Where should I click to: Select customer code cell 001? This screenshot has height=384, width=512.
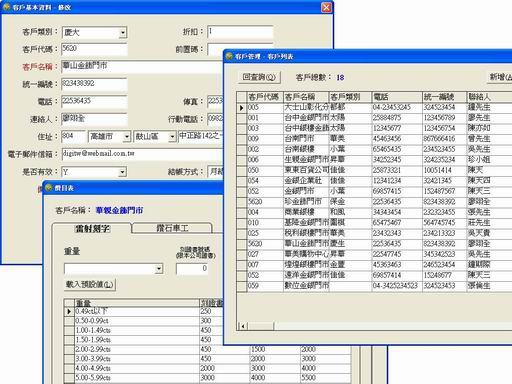pos(265,118)
